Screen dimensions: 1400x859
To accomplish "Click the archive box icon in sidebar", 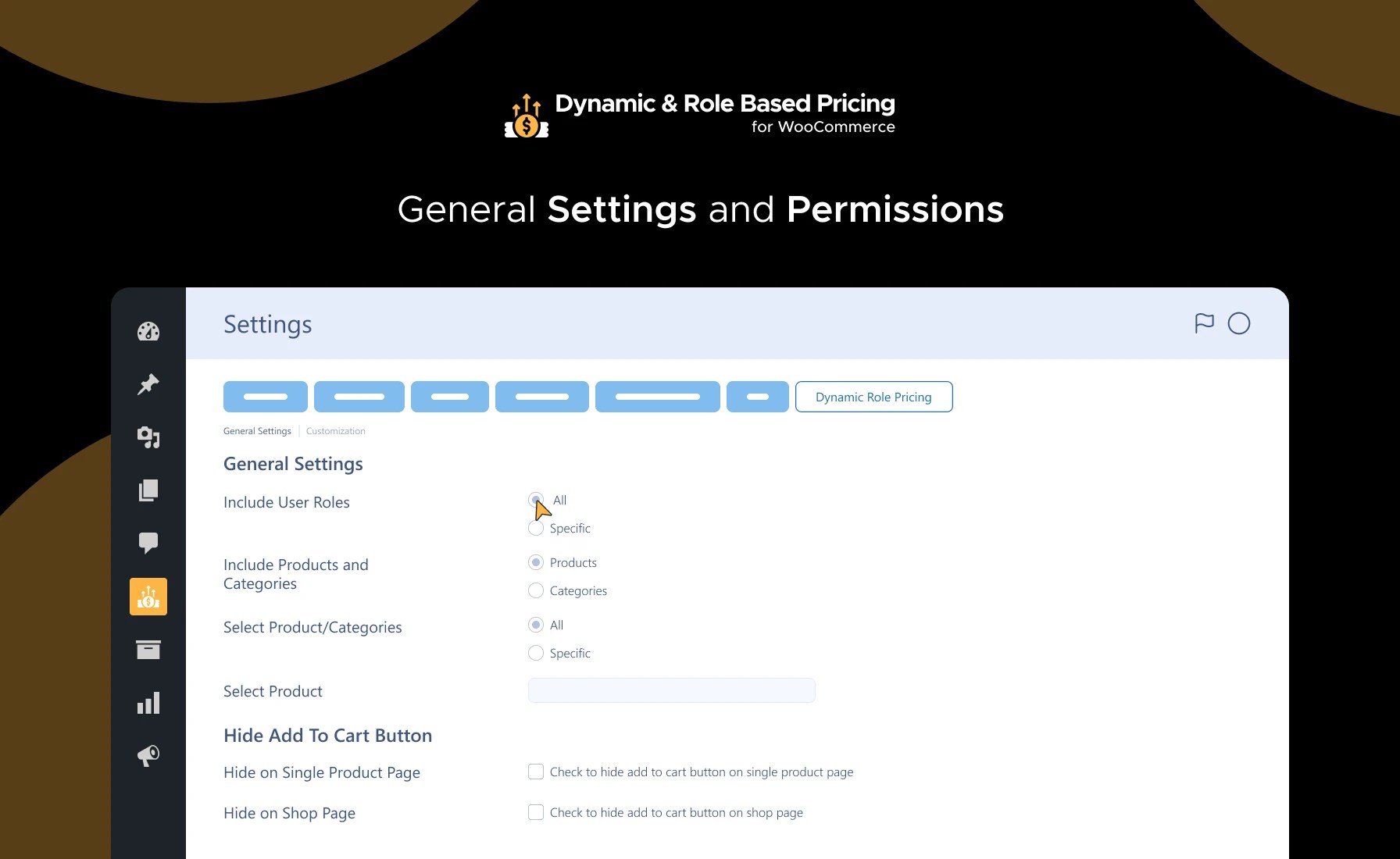I will pyautogui.click(x=148, y=649).
